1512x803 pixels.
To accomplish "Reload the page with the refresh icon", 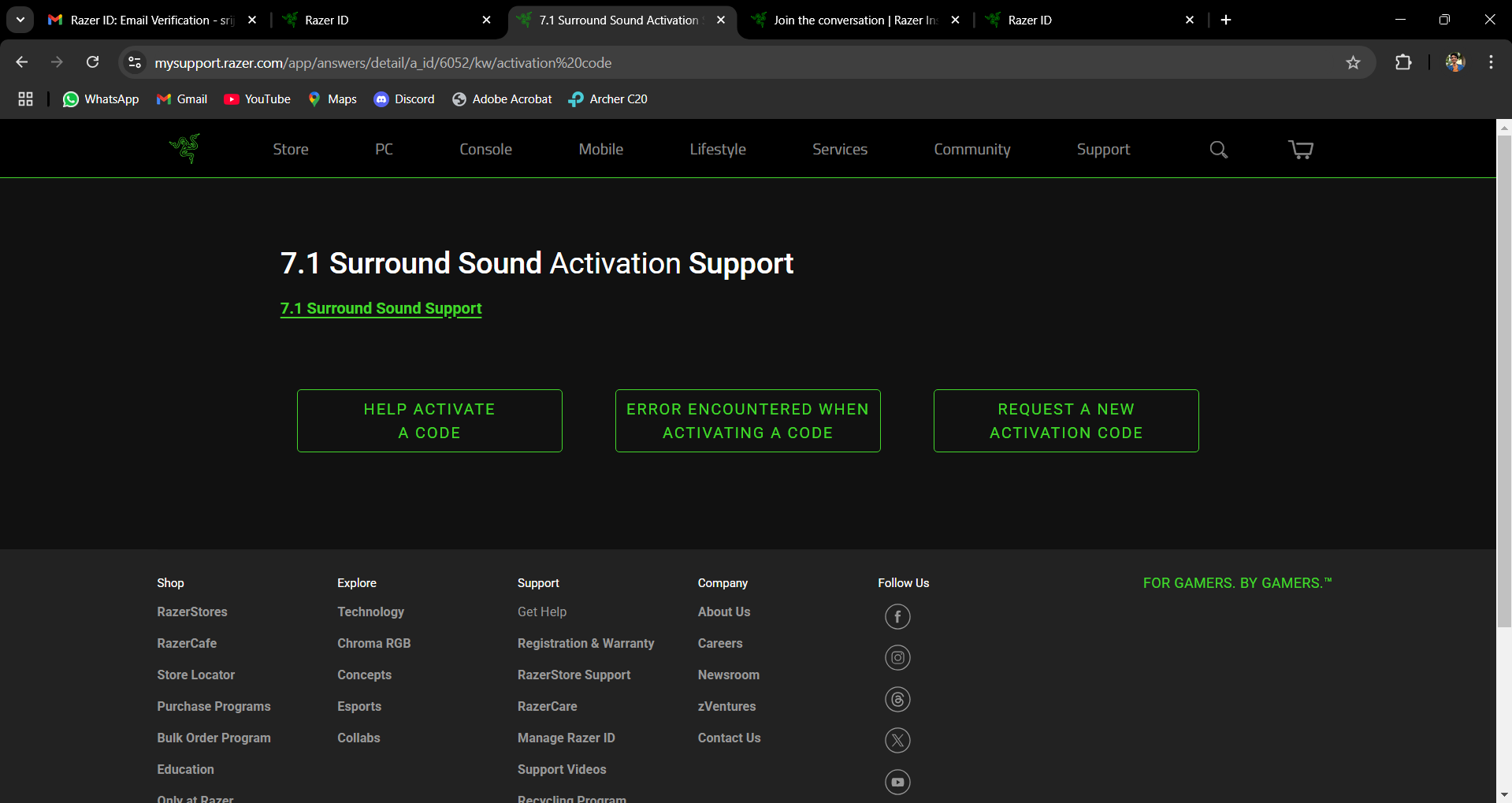I will click(92, 62).
